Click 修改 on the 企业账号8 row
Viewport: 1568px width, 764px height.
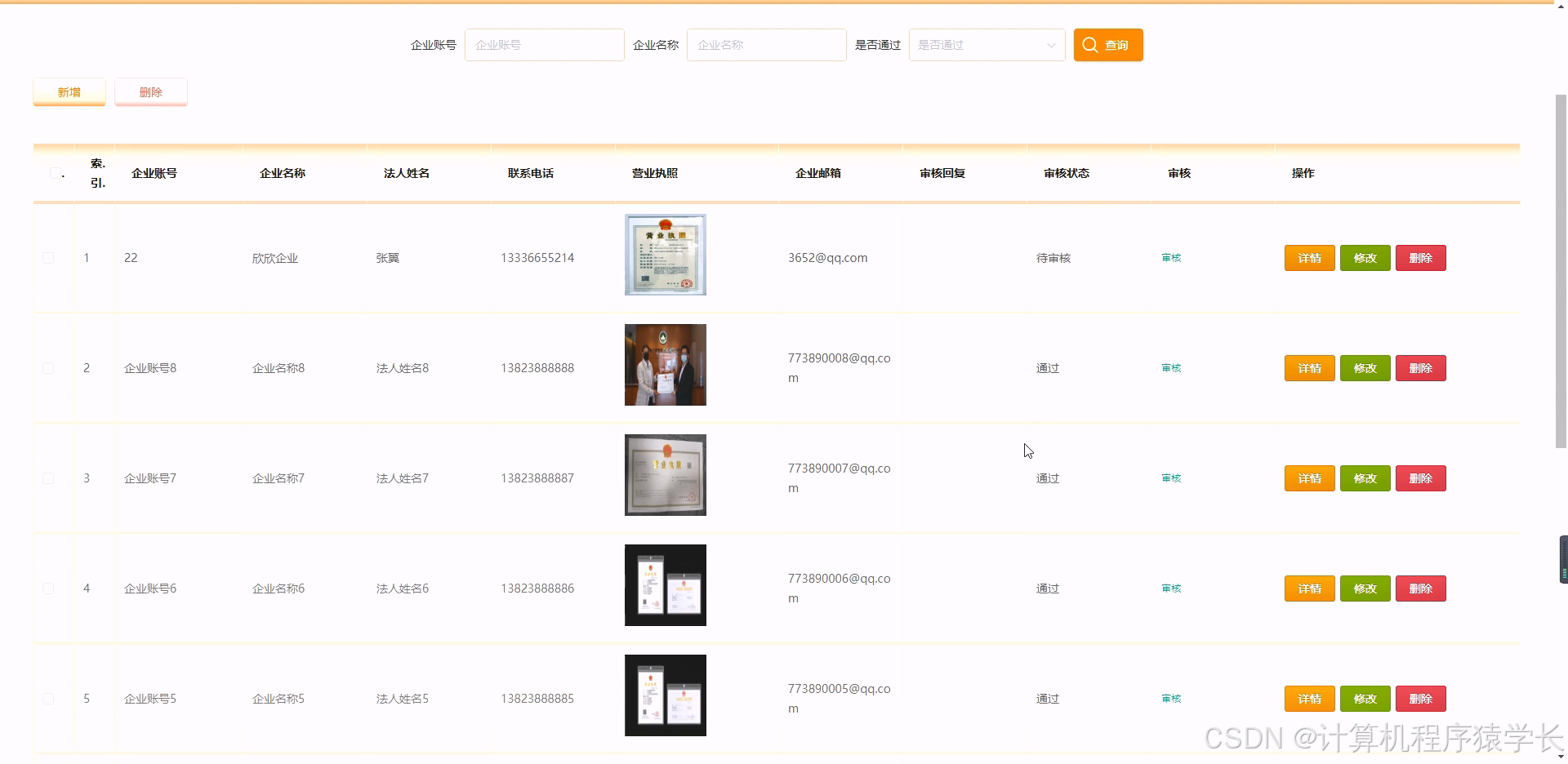[x=1364, y=367]
